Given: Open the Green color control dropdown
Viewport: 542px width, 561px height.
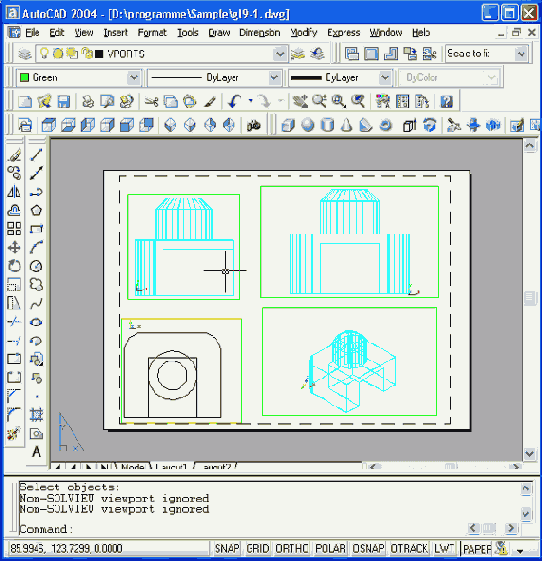Looking at the screenshot, I should (x=134, y=78).
